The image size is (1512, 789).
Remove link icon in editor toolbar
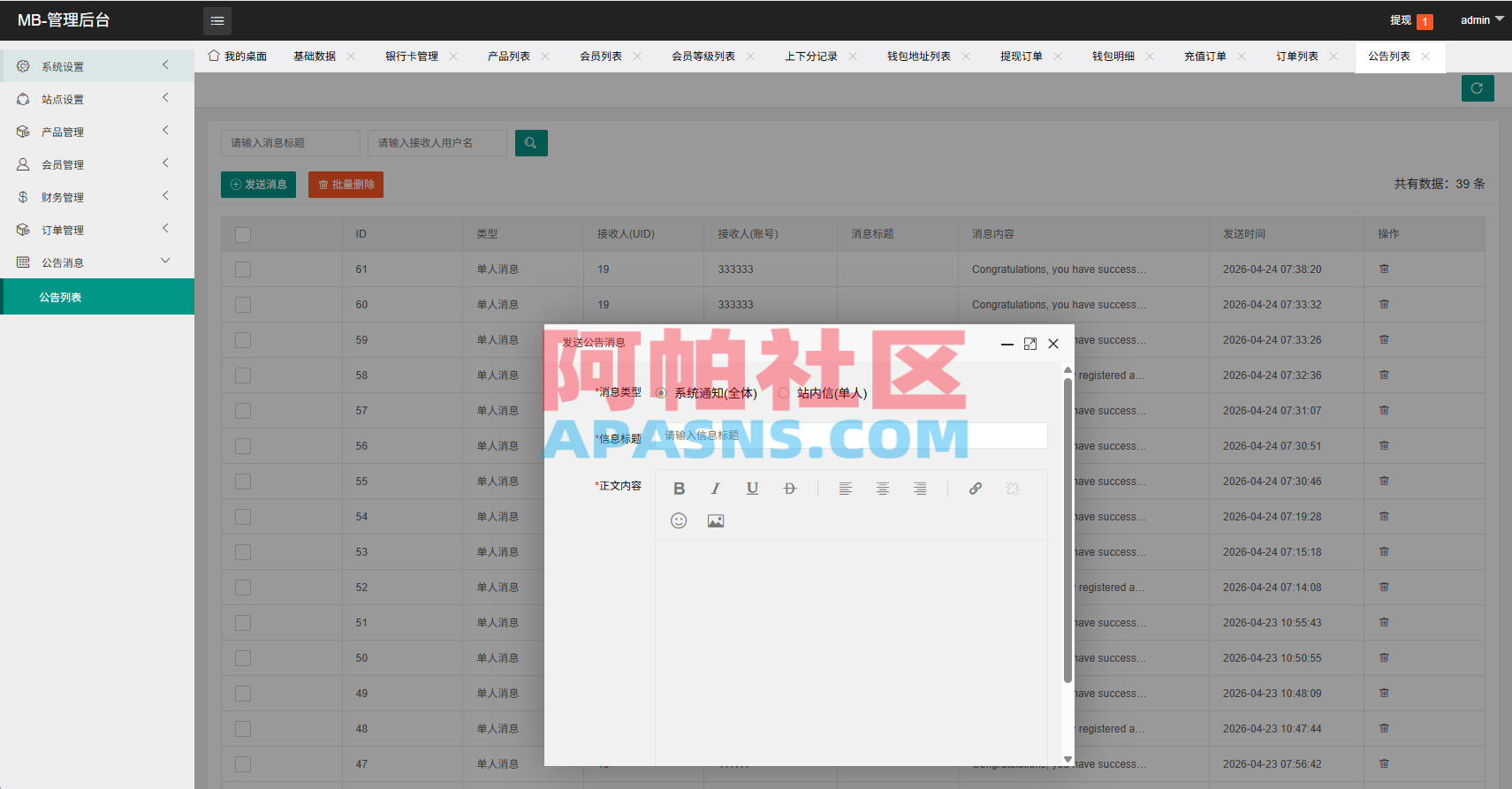click(1013, 489)
